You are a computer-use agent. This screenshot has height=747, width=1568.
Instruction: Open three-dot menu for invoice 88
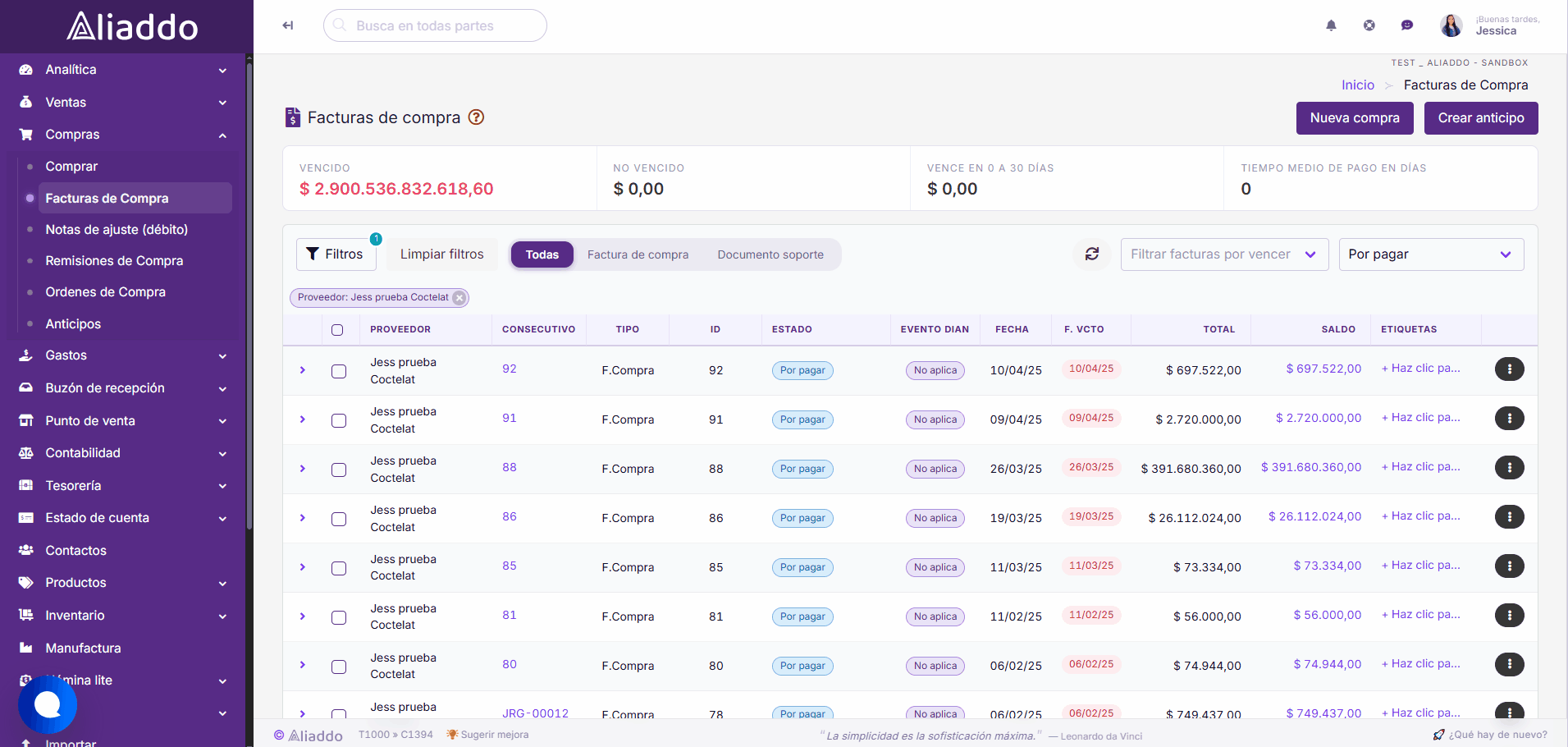point(1509,468)
